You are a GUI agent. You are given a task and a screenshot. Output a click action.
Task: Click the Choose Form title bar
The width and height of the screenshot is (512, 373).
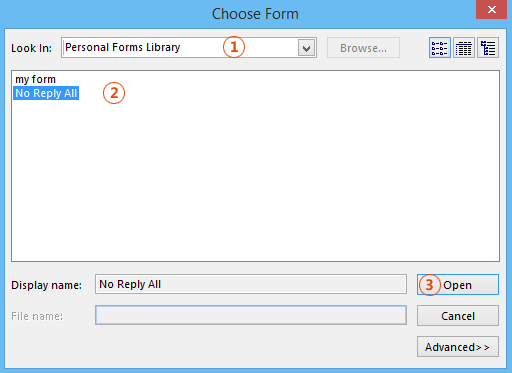tap(255, 14)
